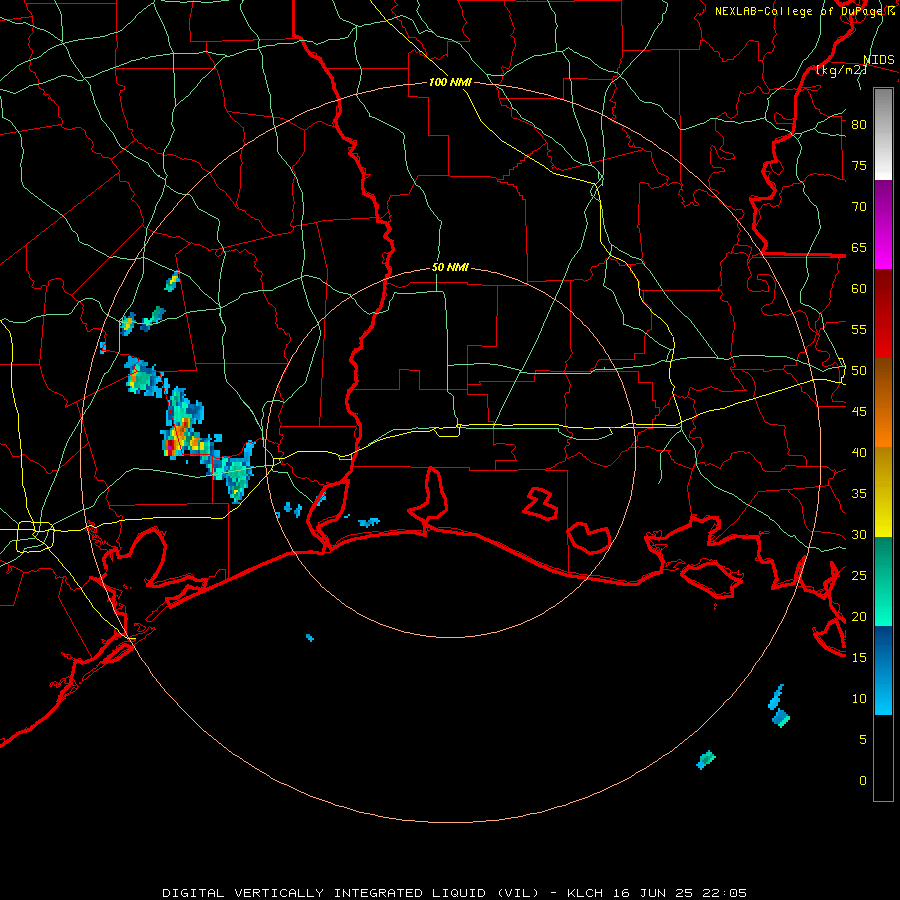Click the 15 scale value
900x900 pixels.
coord(859,657)
